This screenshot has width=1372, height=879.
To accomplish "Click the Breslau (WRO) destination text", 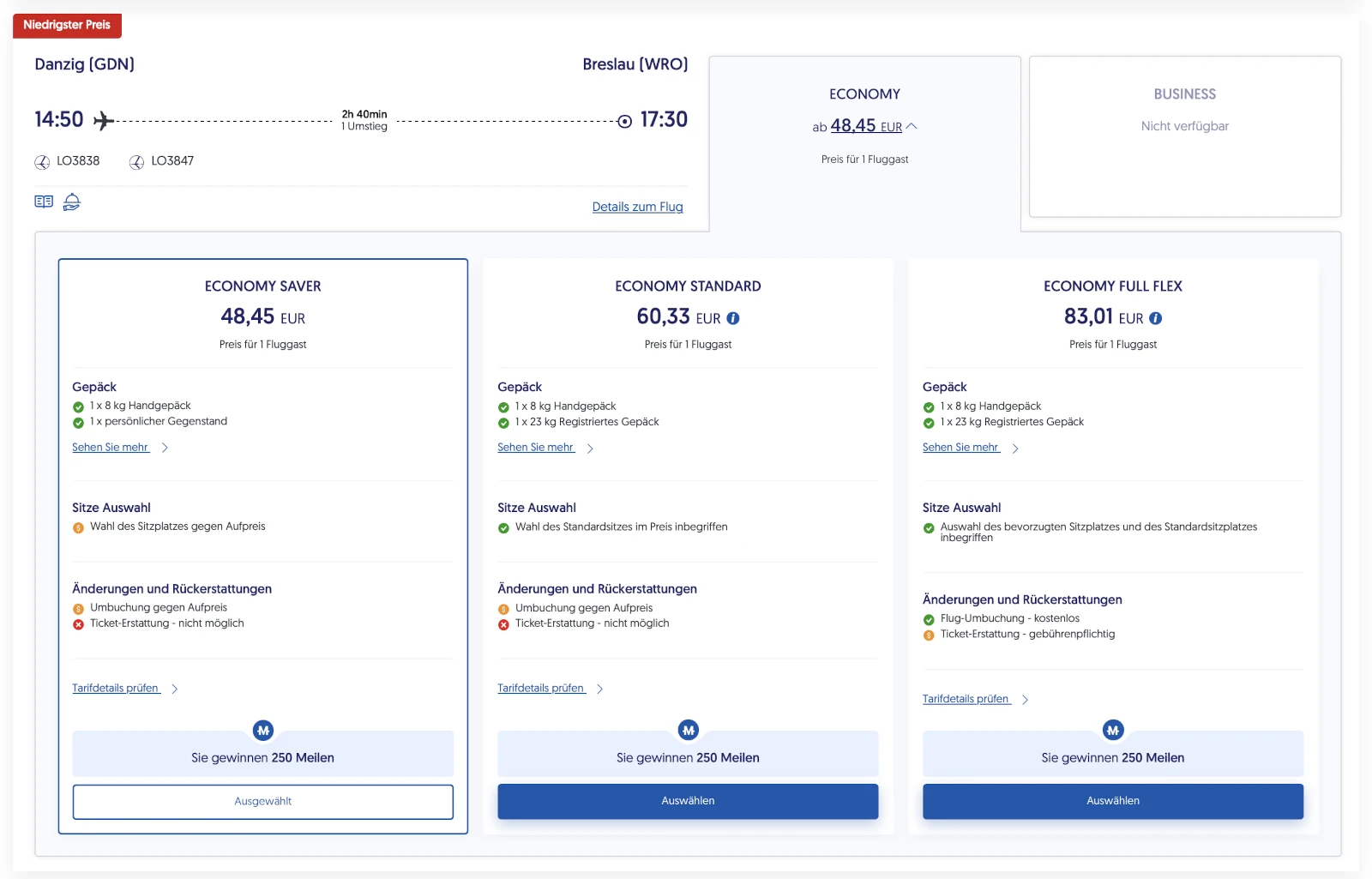I will (635, 64).
